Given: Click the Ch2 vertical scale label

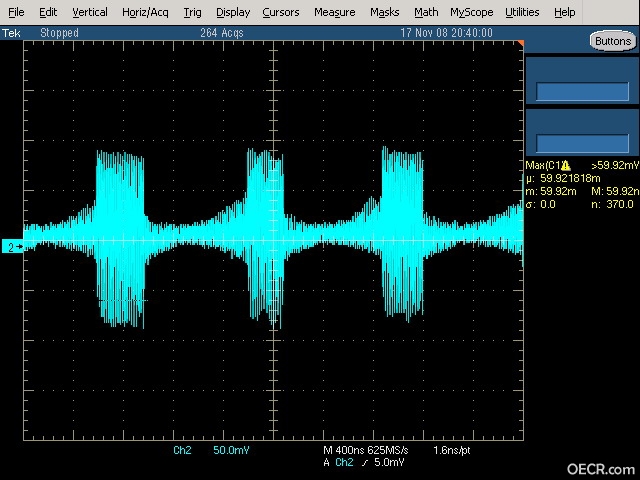Looking at the screenshot, I should 182,450.
